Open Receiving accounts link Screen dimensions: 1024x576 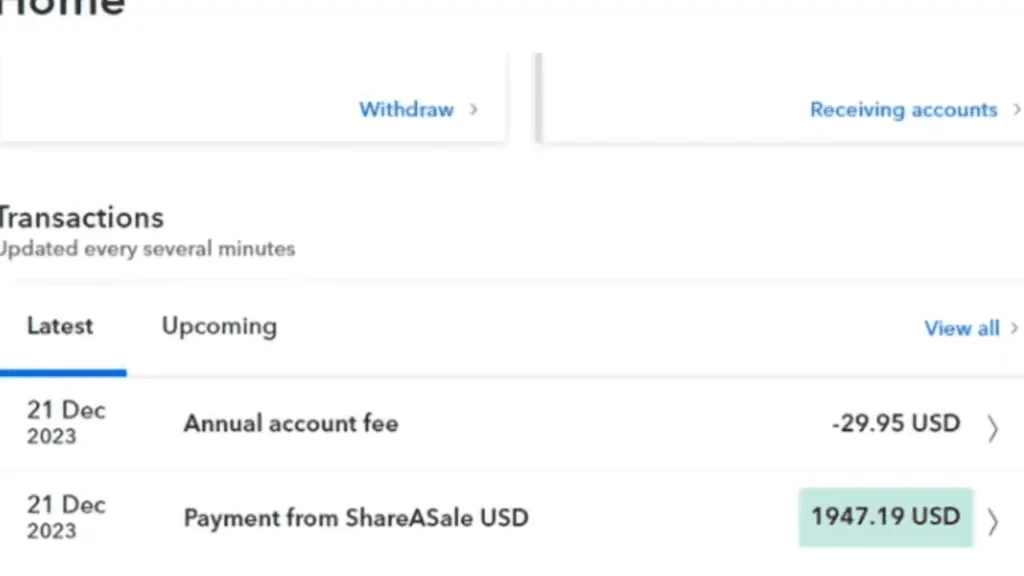click(904, 110)
